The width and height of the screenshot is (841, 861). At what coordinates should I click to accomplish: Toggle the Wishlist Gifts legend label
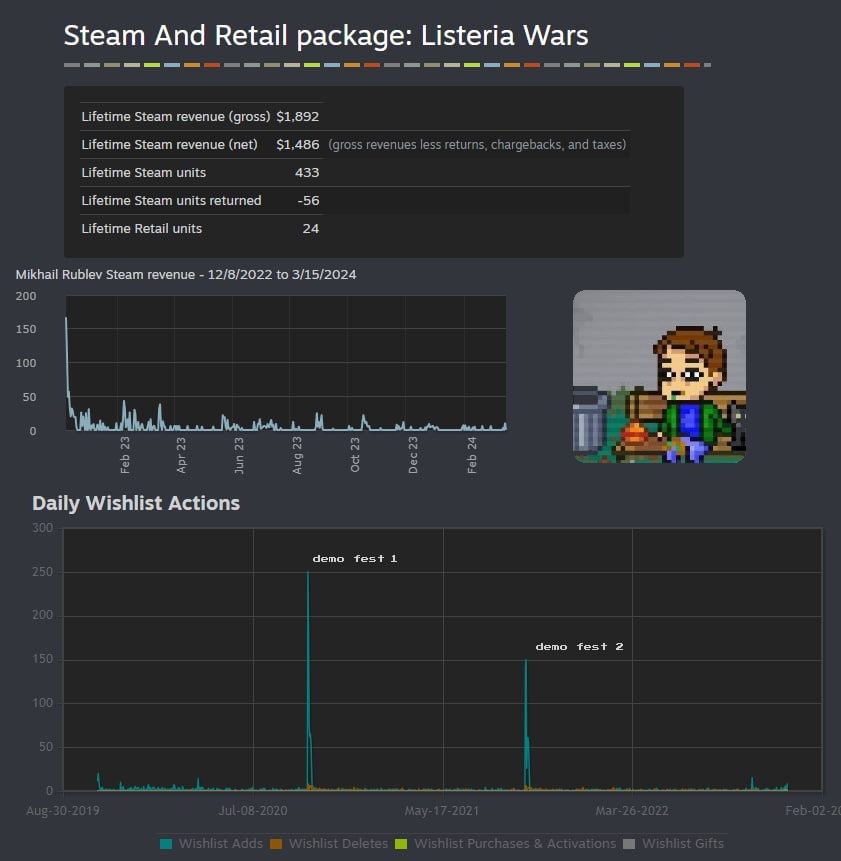(683, 843)
